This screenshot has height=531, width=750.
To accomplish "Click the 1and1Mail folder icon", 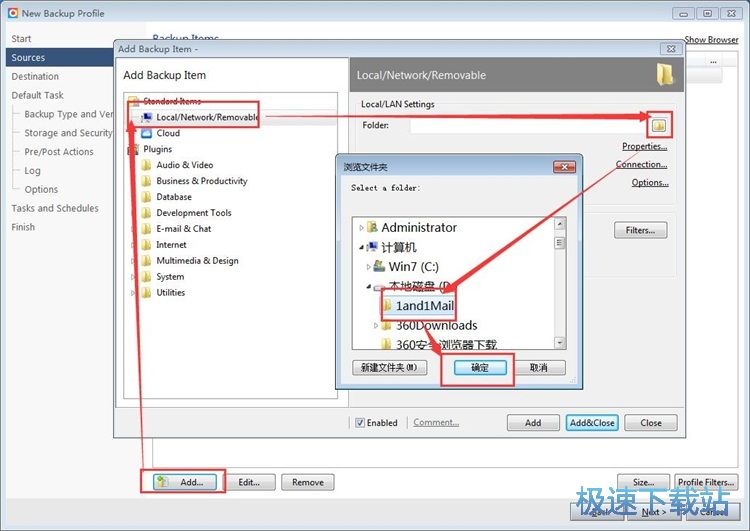I will (x=387, y=305).
